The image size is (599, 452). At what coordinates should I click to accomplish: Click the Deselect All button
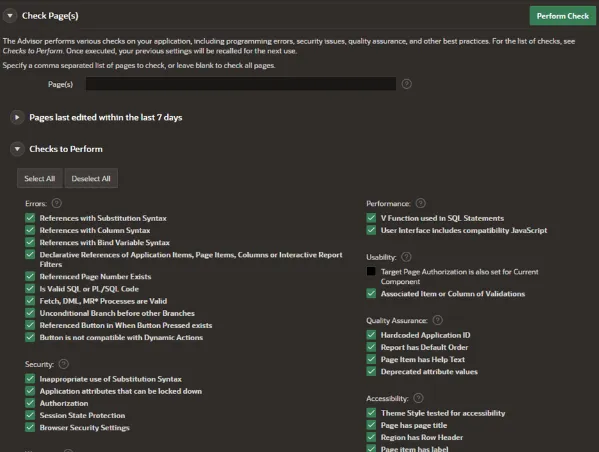(91, 178)
